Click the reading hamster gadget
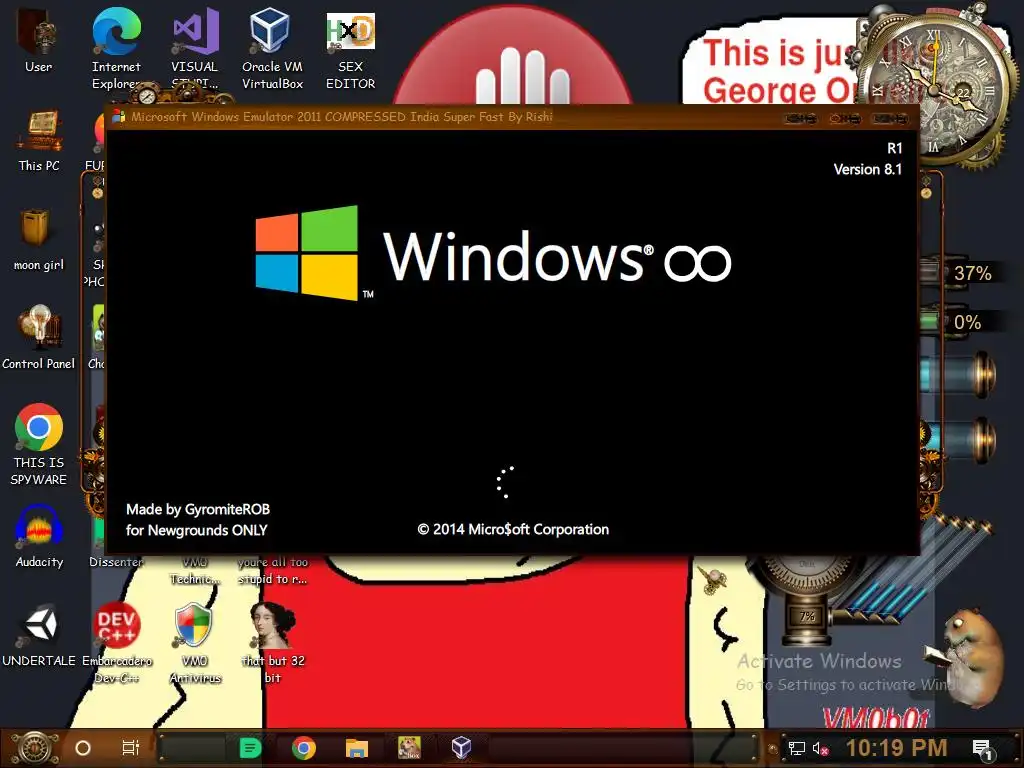1024x768 pixels. pos(968,656)
